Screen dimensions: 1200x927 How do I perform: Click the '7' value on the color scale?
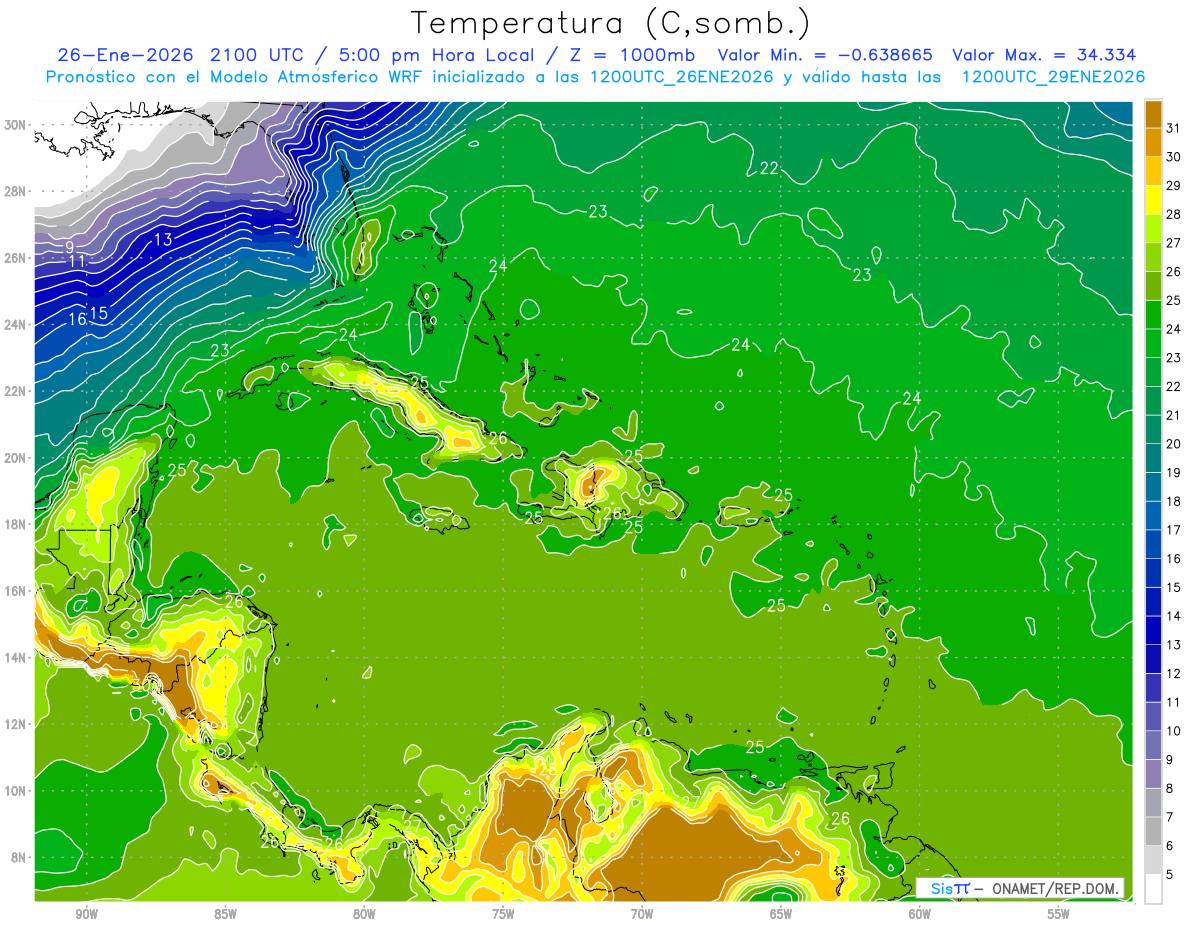click(1171, 817)
